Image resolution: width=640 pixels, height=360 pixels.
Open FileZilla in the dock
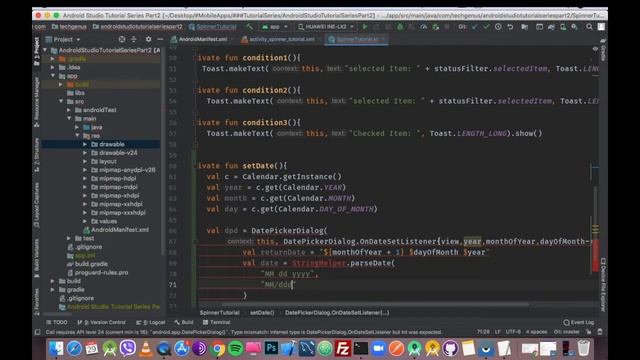(343, 349)
